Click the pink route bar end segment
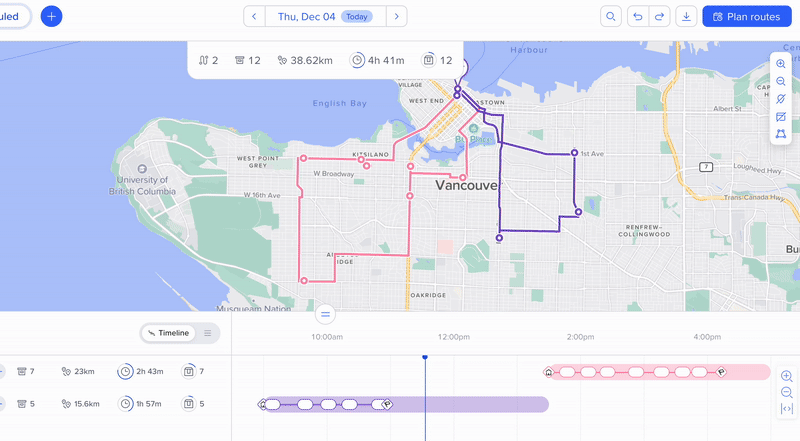 click(748, 372)
